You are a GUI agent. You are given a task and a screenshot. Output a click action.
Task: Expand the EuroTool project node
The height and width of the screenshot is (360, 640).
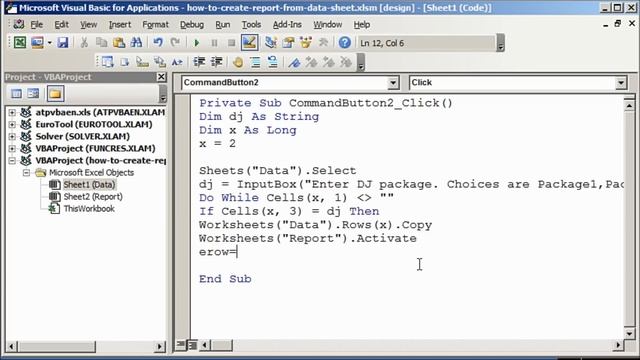tap(12, 124)
